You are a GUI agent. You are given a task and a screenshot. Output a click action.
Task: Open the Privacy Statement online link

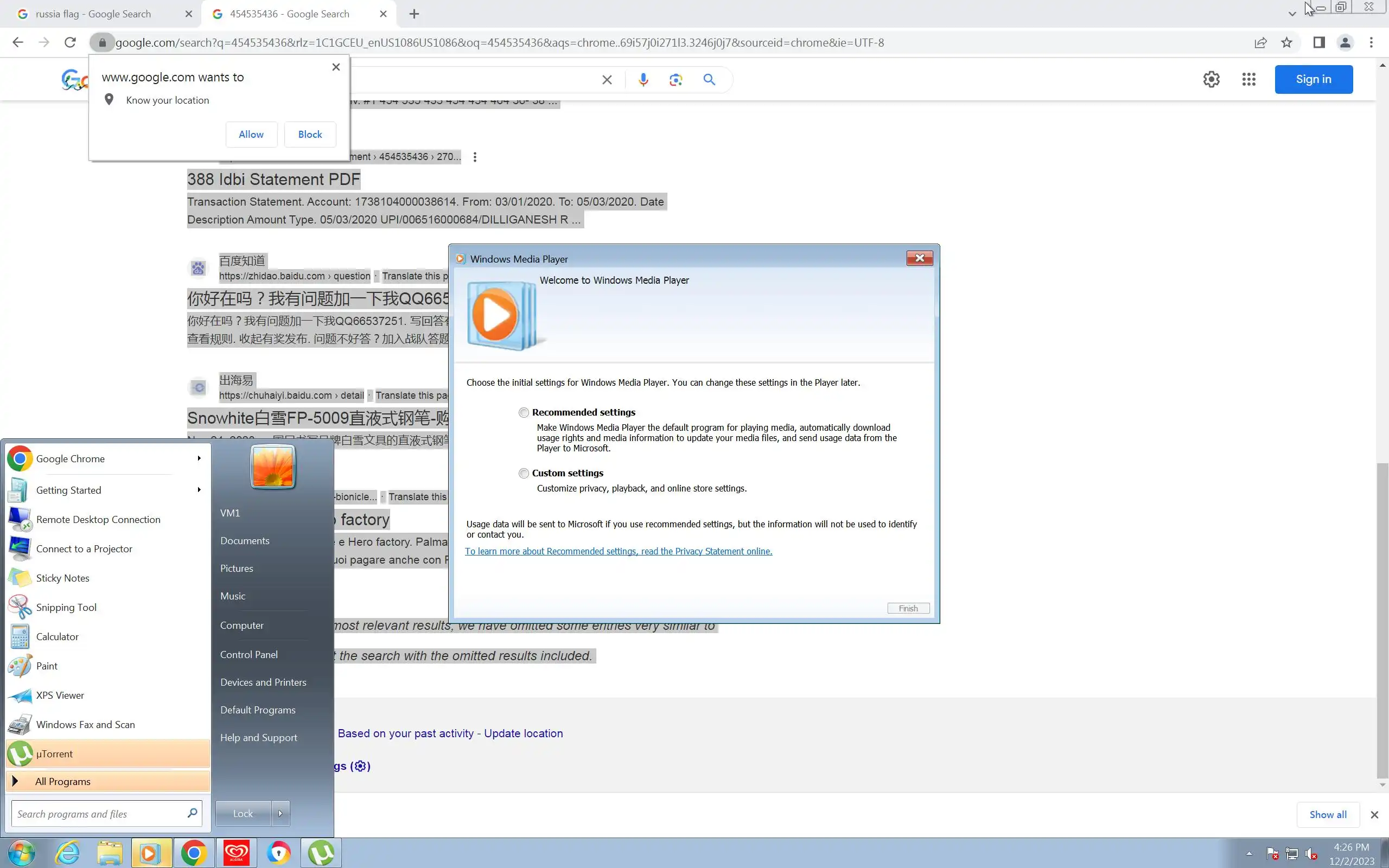[618, 551]
